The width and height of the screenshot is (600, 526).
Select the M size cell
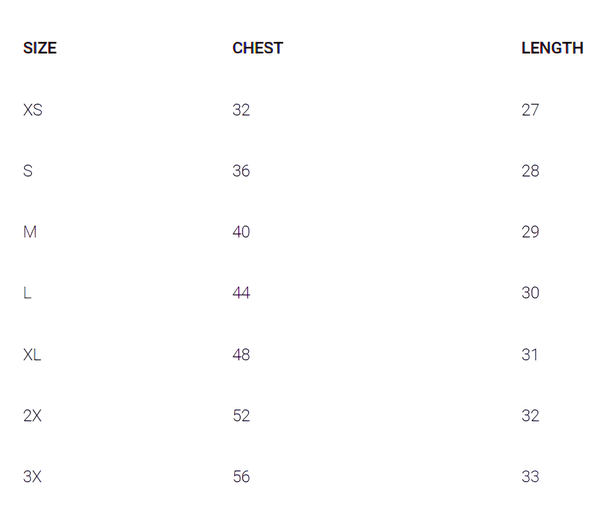coord(30,232)
